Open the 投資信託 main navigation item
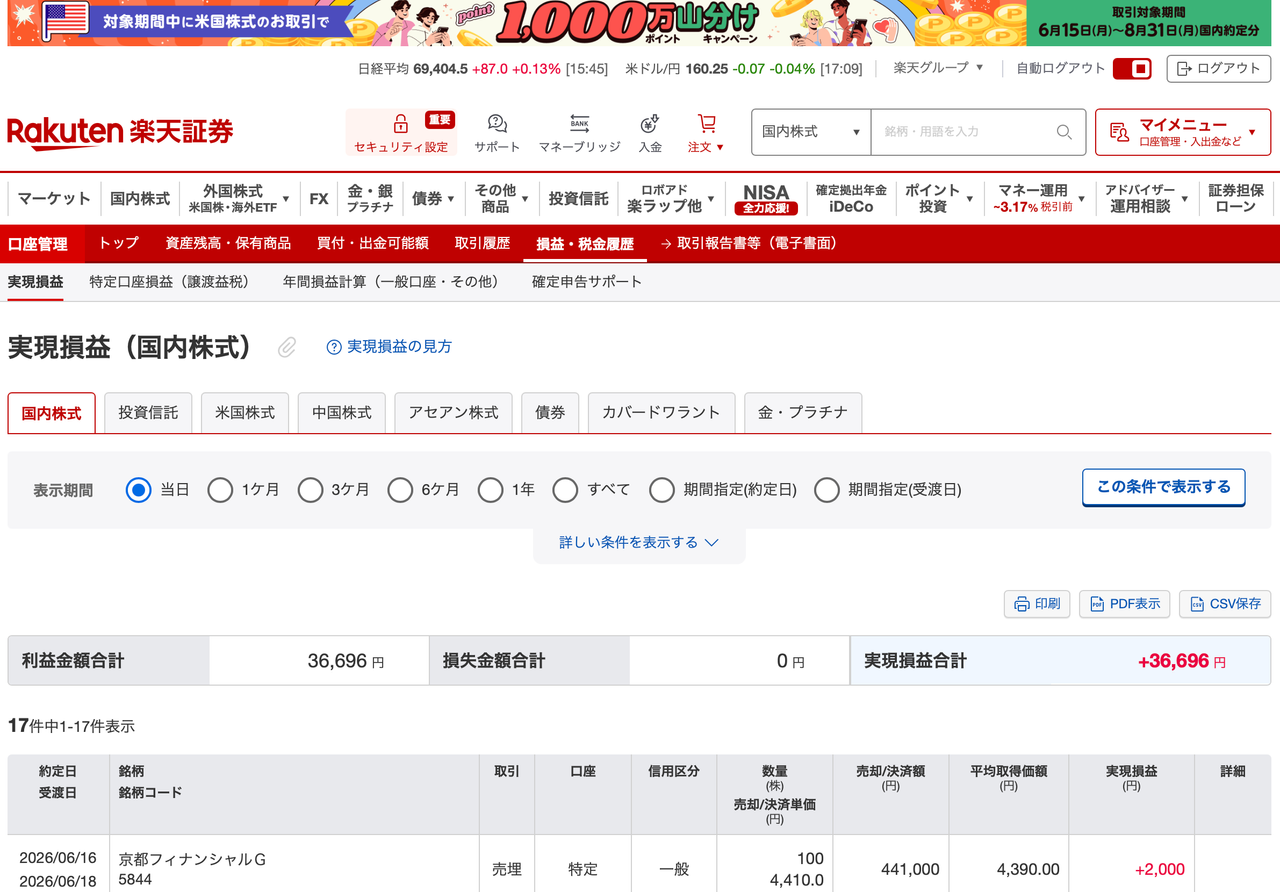This screenshot has width=1280, height=892. pyautogui.click(x=578, y=198)
